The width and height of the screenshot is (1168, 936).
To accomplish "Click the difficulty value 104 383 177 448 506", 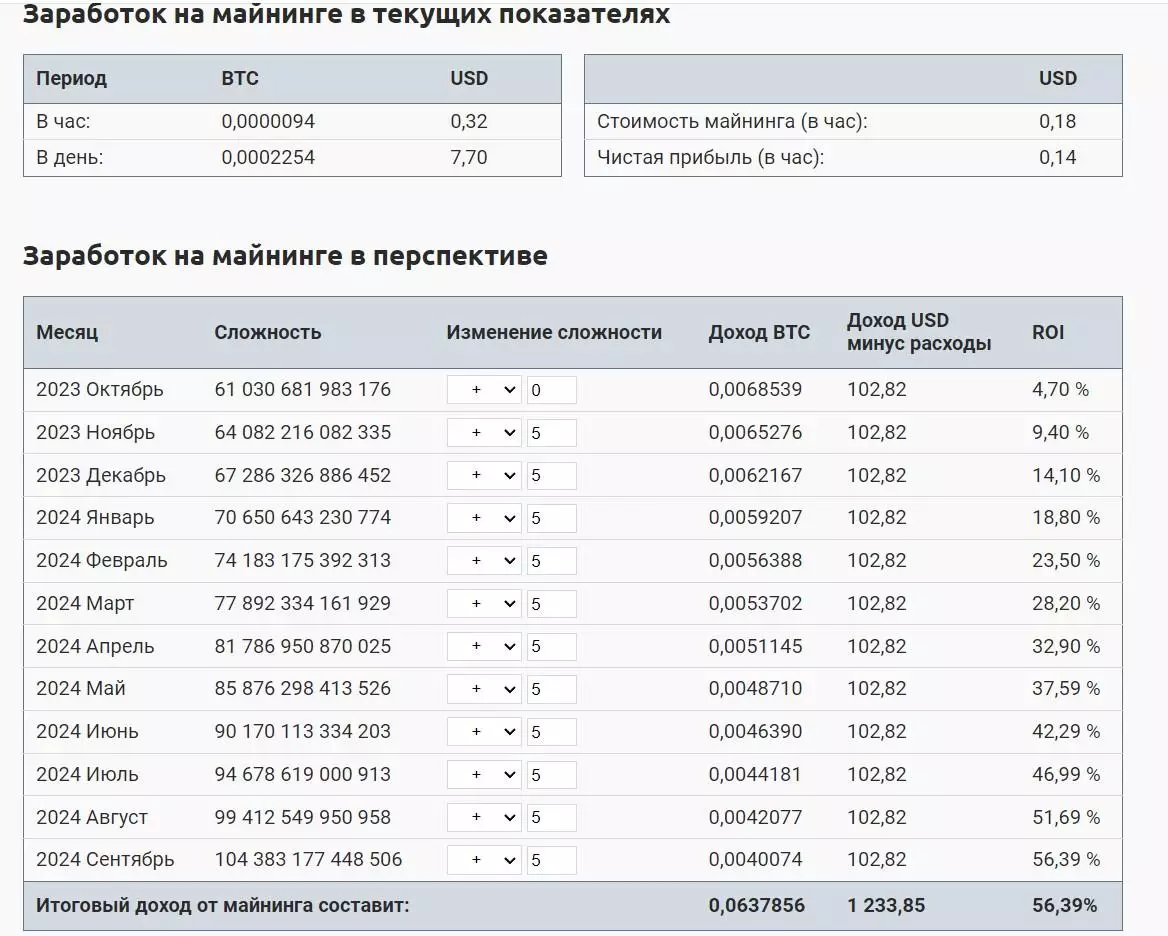I will coord(308,859).
